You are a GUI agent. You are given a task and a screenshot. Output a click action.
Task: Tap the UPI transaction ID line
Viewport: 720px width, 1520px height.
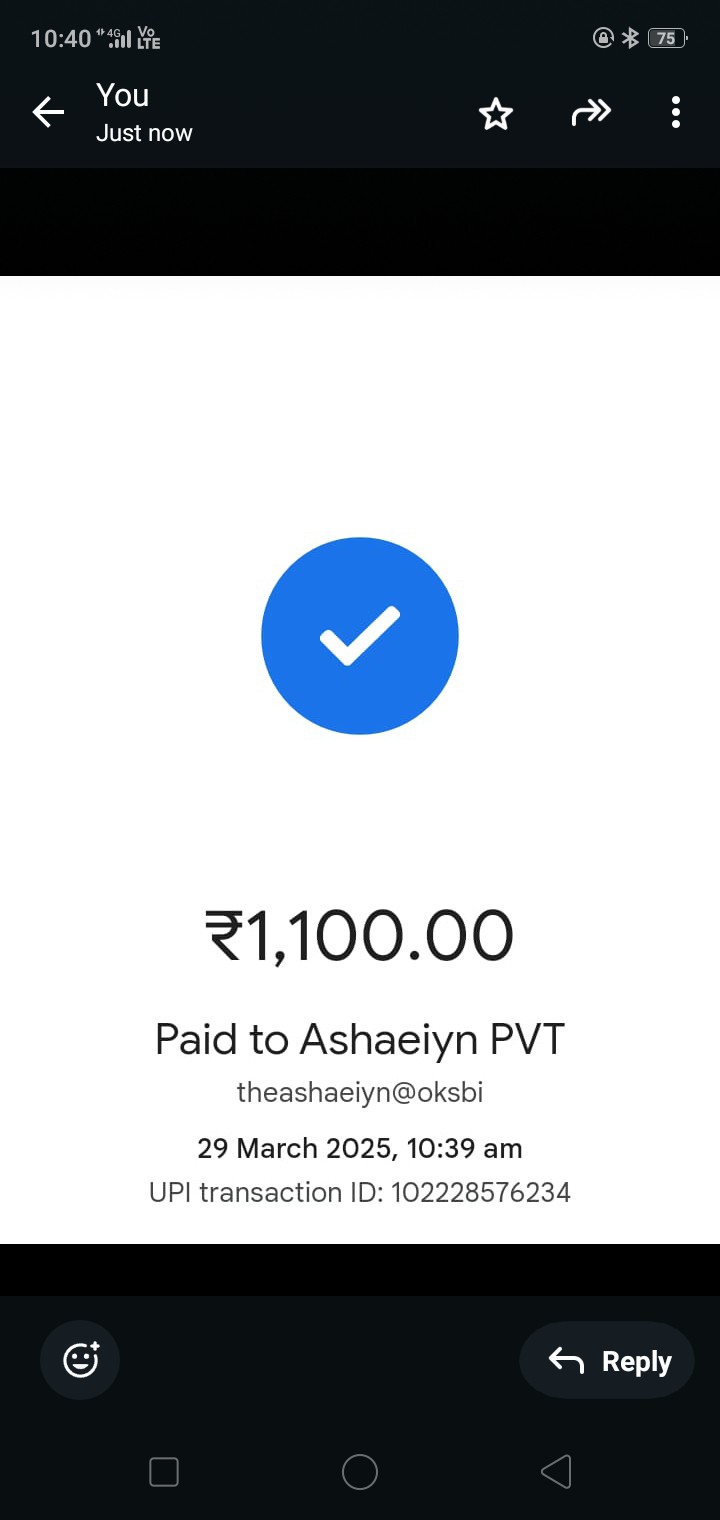pyautogui.click(x=360, y=1192)
